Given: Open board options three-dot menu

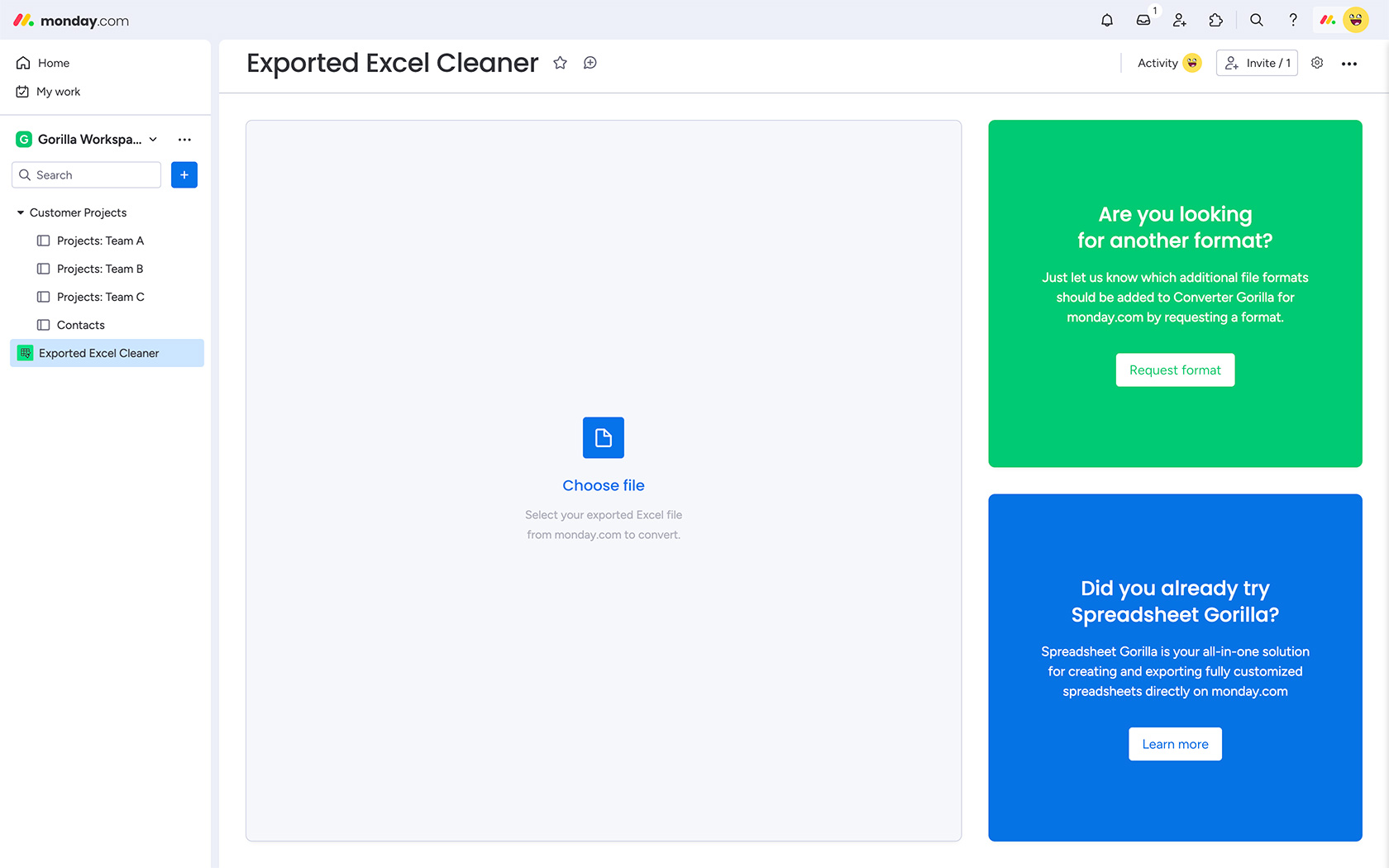Looking at the screenshot, I should 1349,64.
